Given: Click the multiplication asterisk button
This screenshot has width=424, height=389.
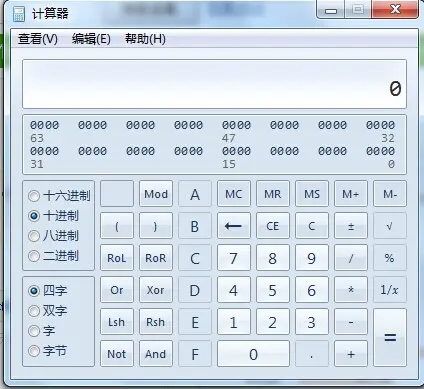Looking at the screenshot, I should 351,290.
